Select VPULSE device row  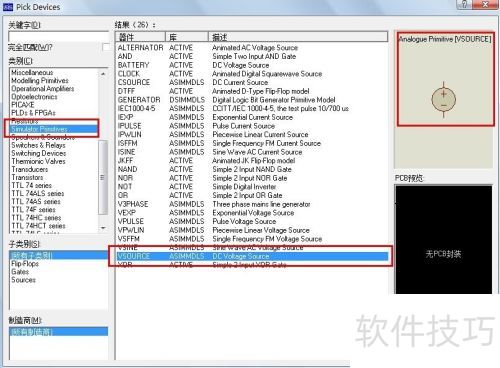(252, 221)
